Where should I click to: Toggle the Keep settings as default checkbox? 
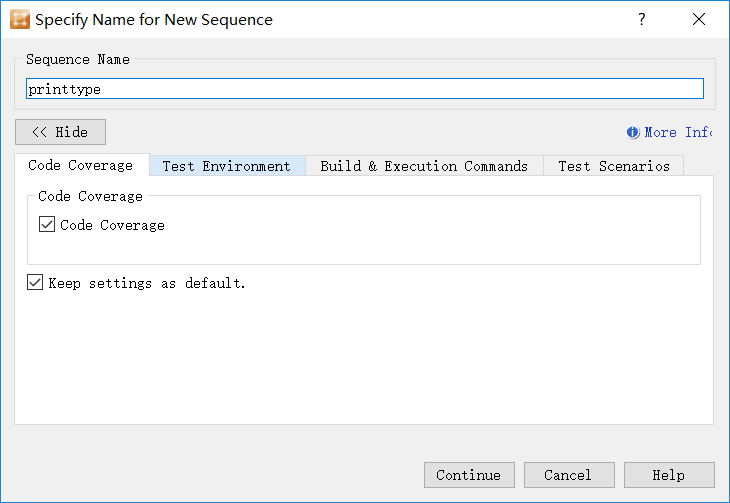click(x=36, y=283)
